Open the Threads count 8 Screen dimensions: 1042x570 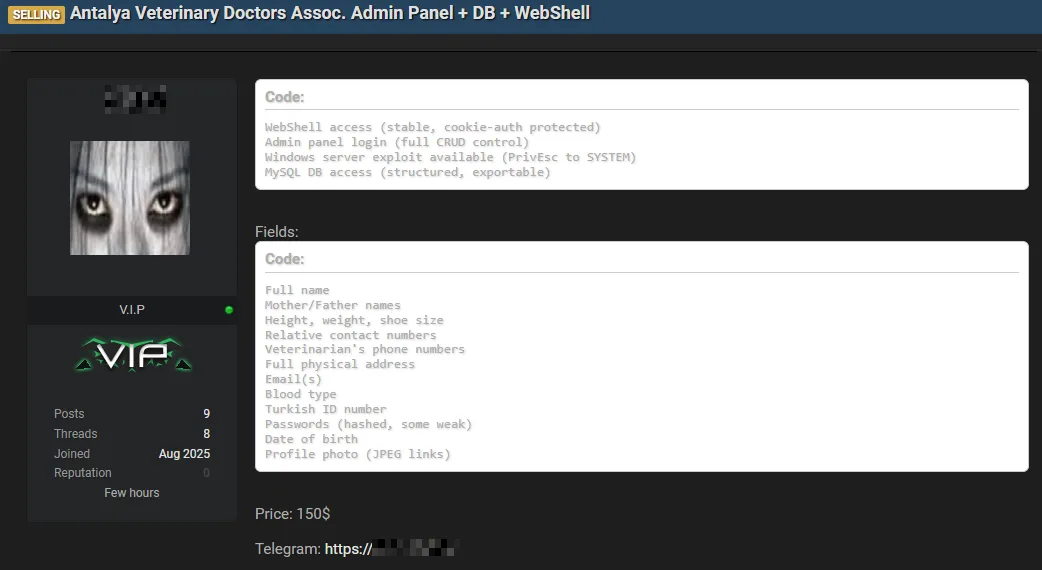207,434
